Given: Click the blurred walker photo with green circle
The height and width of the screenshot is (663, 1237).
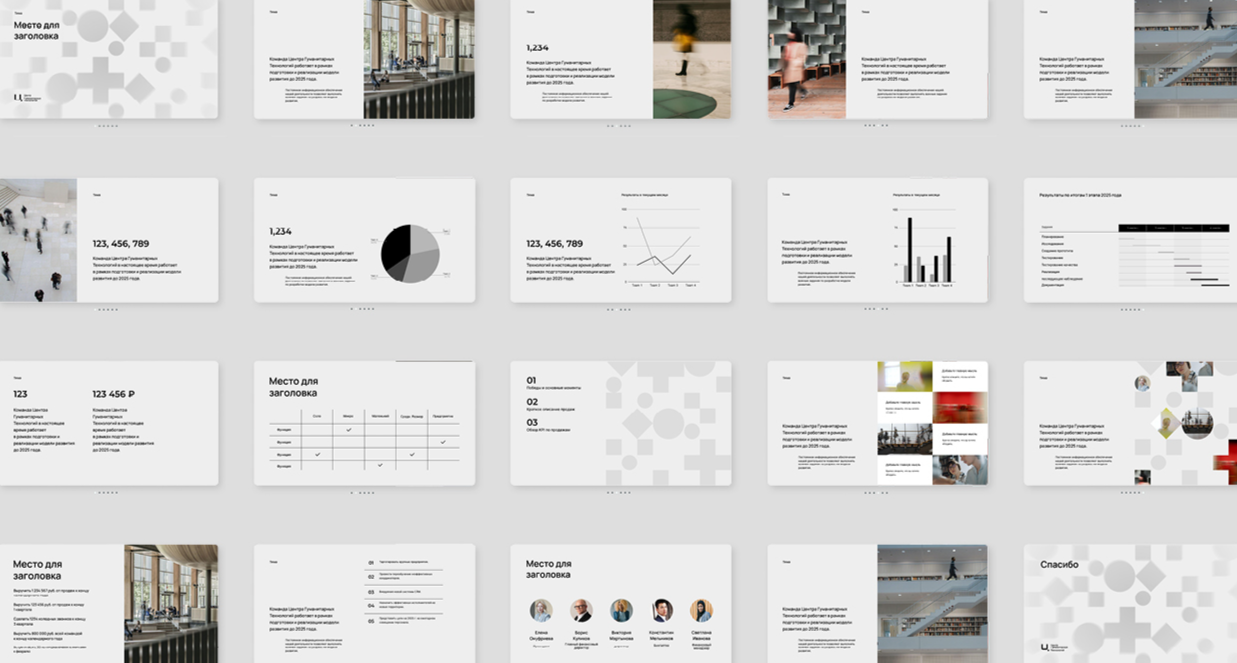Looking at the screenshot, I should tap(691, 58).
